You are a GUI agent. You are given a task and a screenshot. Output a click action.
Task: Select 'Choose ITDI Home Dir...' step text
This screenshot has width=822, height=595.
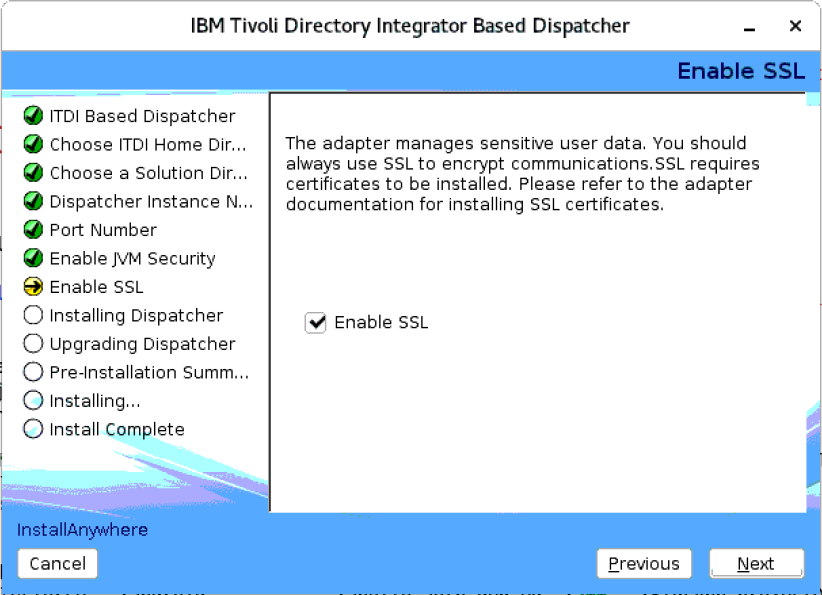click(148, 144)
